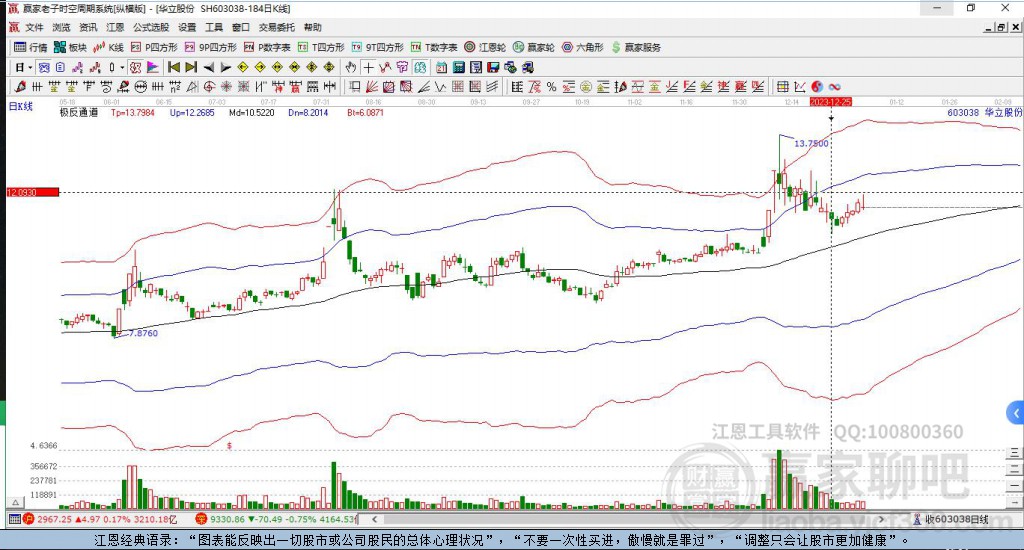
Task: Open the 公式选股 menu
Action: tap(151, 27)
